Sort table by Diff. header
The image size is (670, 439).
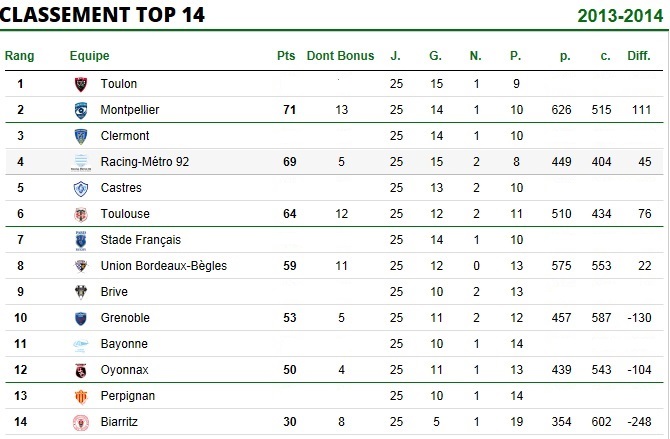point(639,56)
